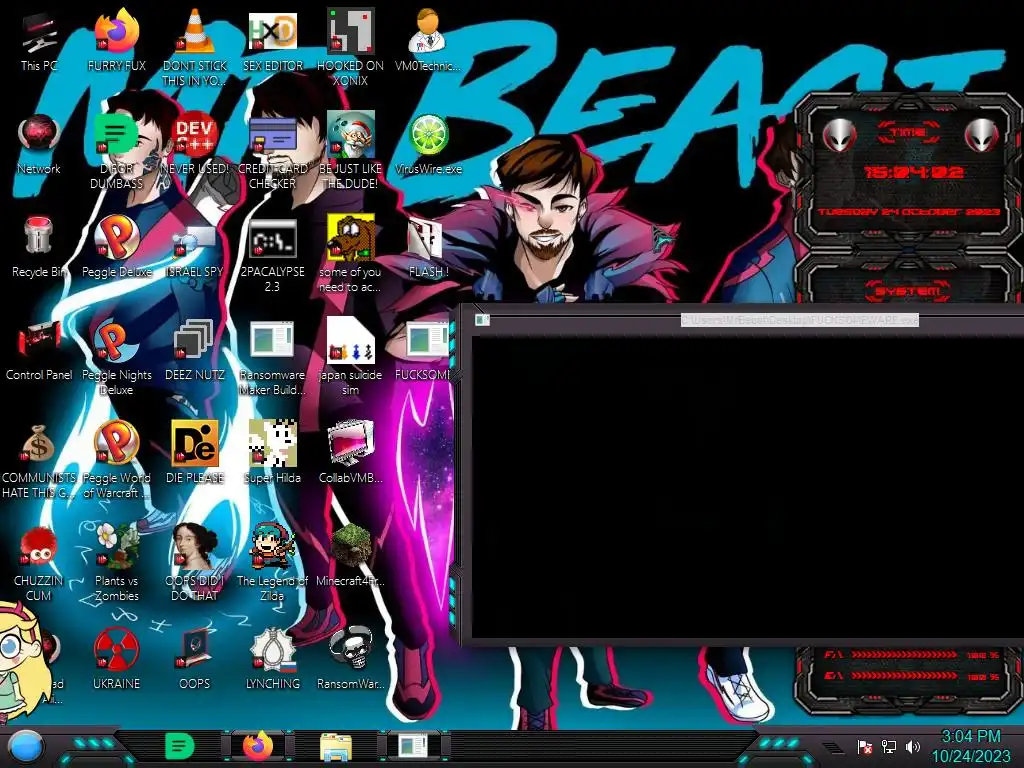Launch the Super Hilda game icon
Image resolution: width=1024 pixels, height=768 pixels.
(x=272, y=444)
